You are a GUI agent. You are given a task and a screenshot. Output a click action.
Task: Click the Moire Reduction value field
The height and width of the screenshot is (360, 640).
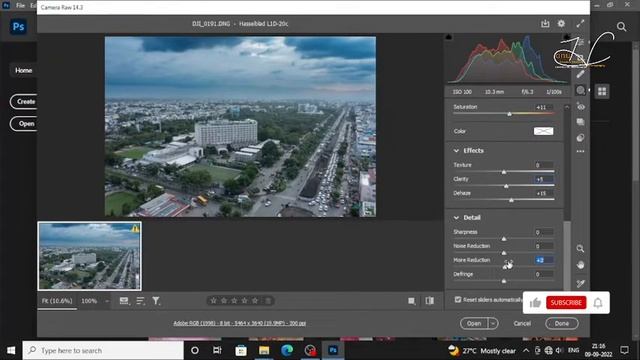[x=544, y=260]
